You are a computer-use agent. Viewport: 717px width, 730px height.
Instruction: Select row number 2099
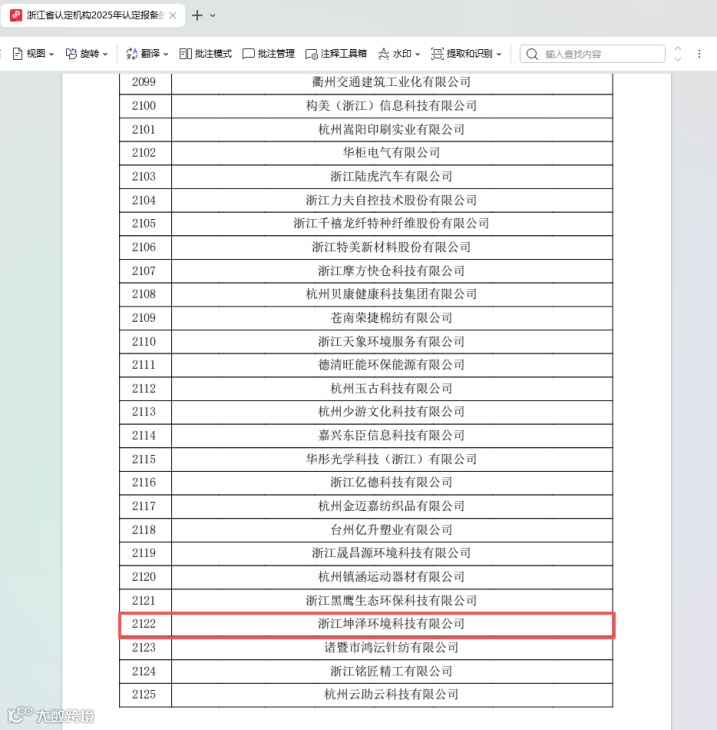pos(144,82)
